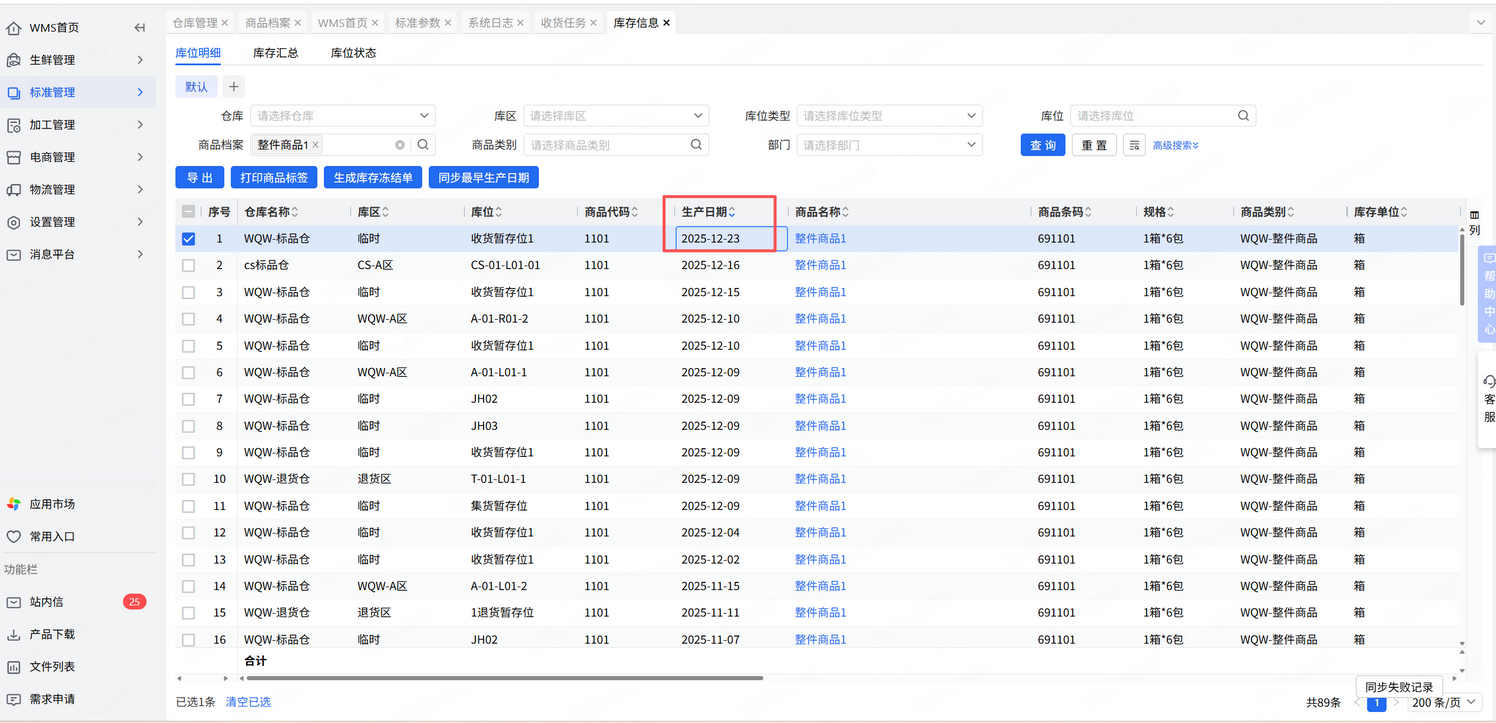Collapse the sidebar with the arrow icon
This screenshot has height=723, width=1496.
click(x=140, y=28)
